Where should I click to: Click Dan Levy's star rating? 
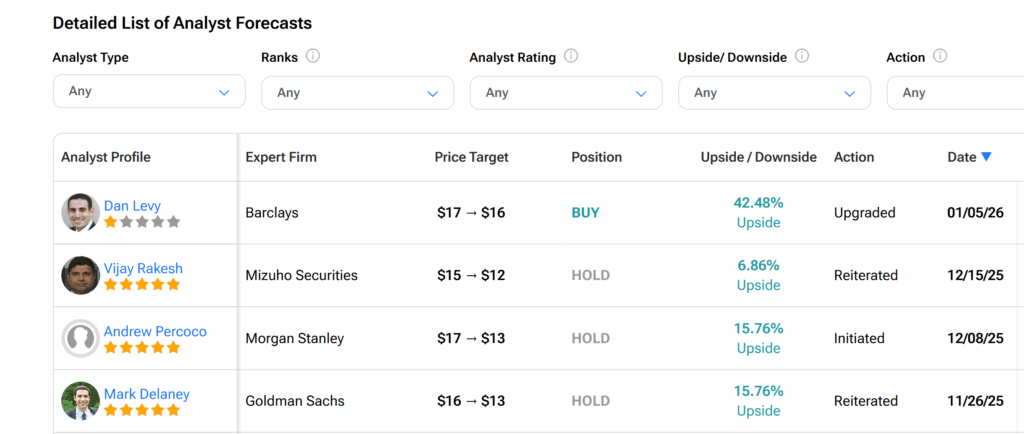click(142, 222)
